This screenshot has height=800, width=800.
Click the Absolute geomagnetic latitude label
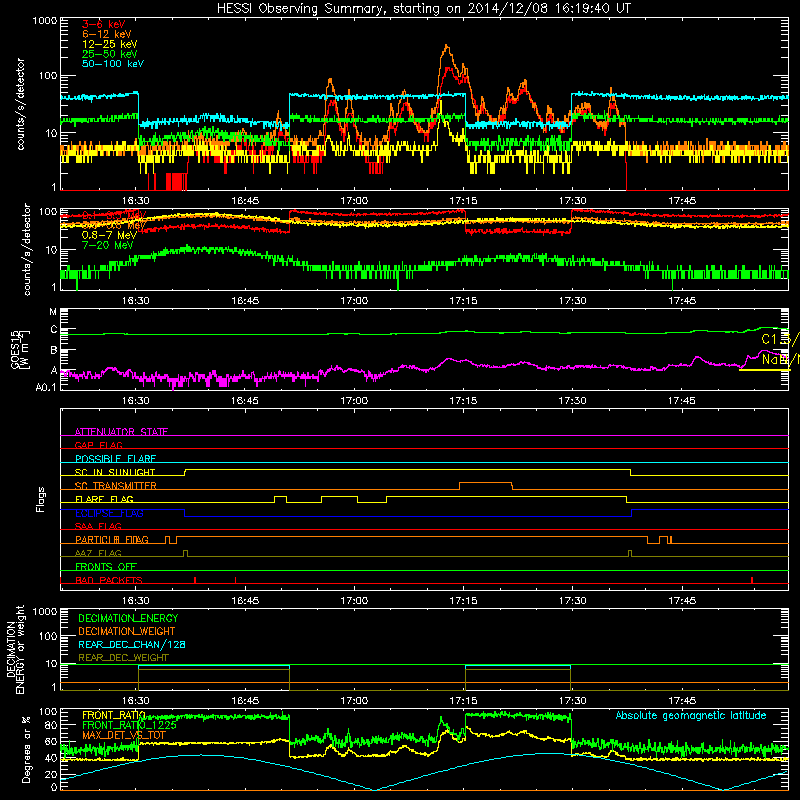click(x=691, y=716)
